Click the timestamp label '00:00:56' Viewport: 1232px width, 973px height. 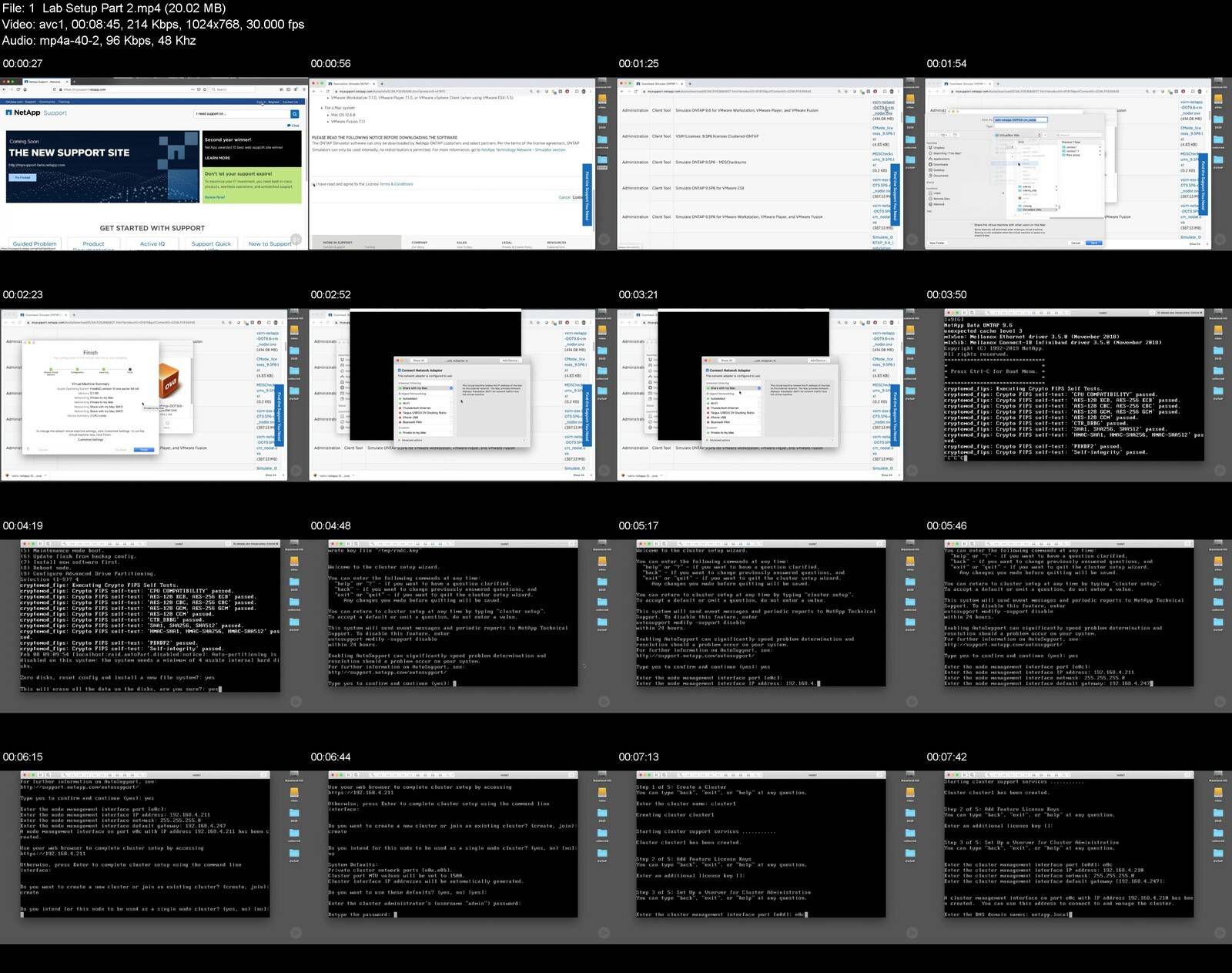click(x=331, y=64)
